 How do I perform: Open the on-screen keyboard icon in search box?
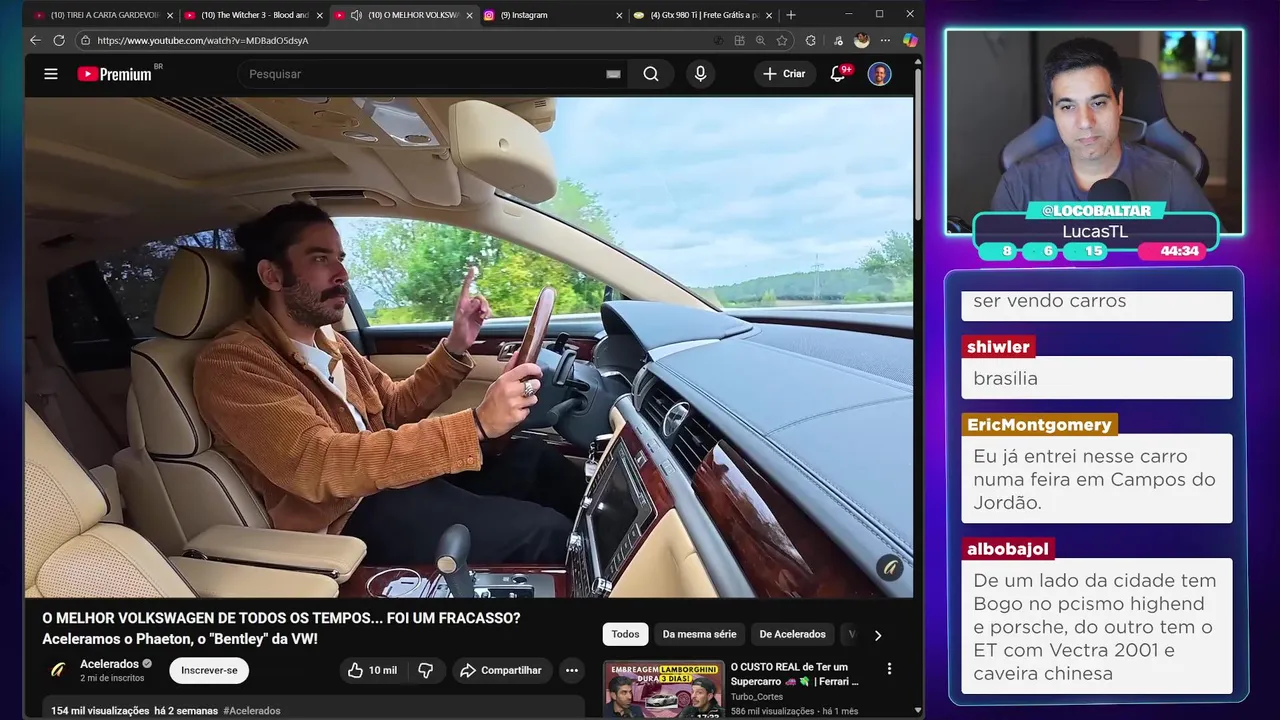(613, 74)
